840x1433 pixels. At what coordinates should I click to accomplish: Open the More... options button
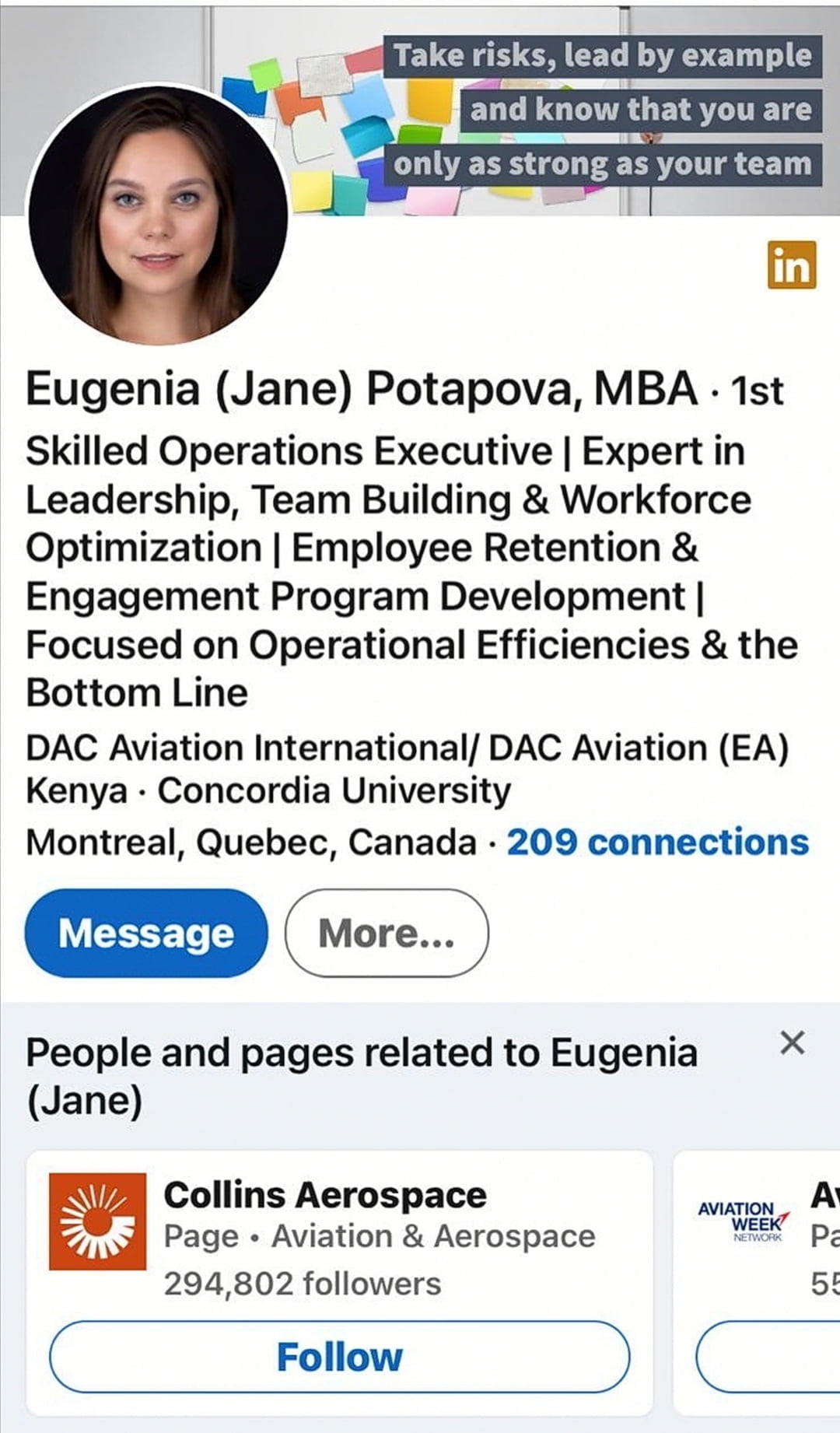[x=387, y=933]
